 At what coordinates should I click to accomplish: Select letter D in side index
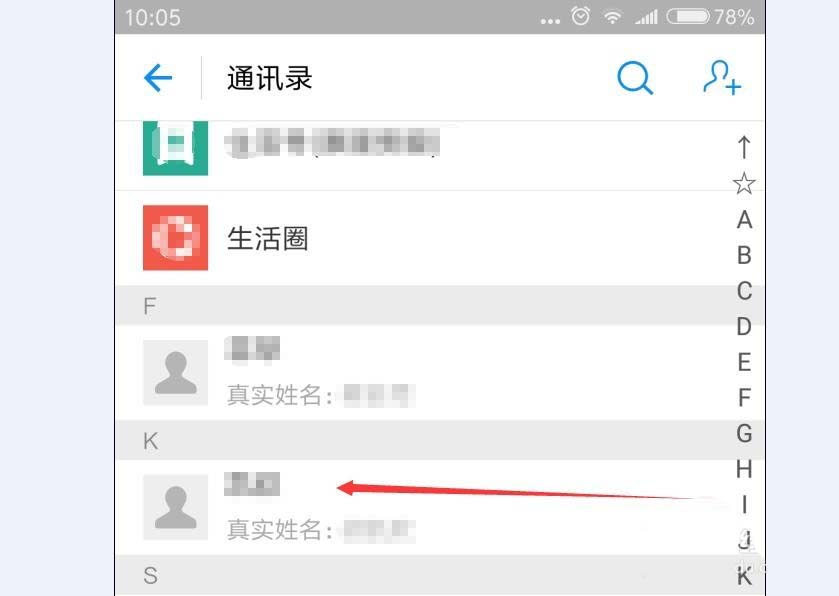point(744,326)
